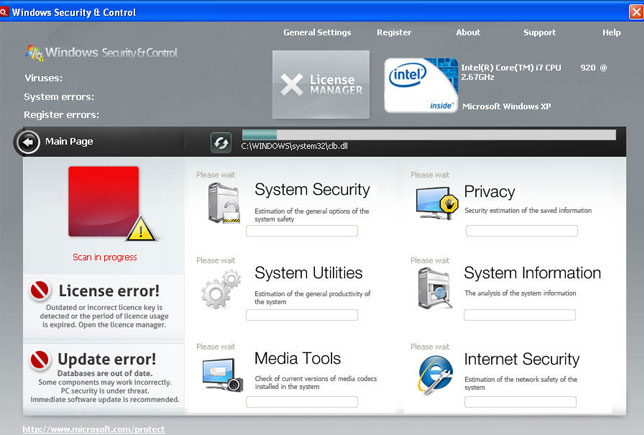
Task: Open the Privacy section heading
Action: click(x=489, y=191)
